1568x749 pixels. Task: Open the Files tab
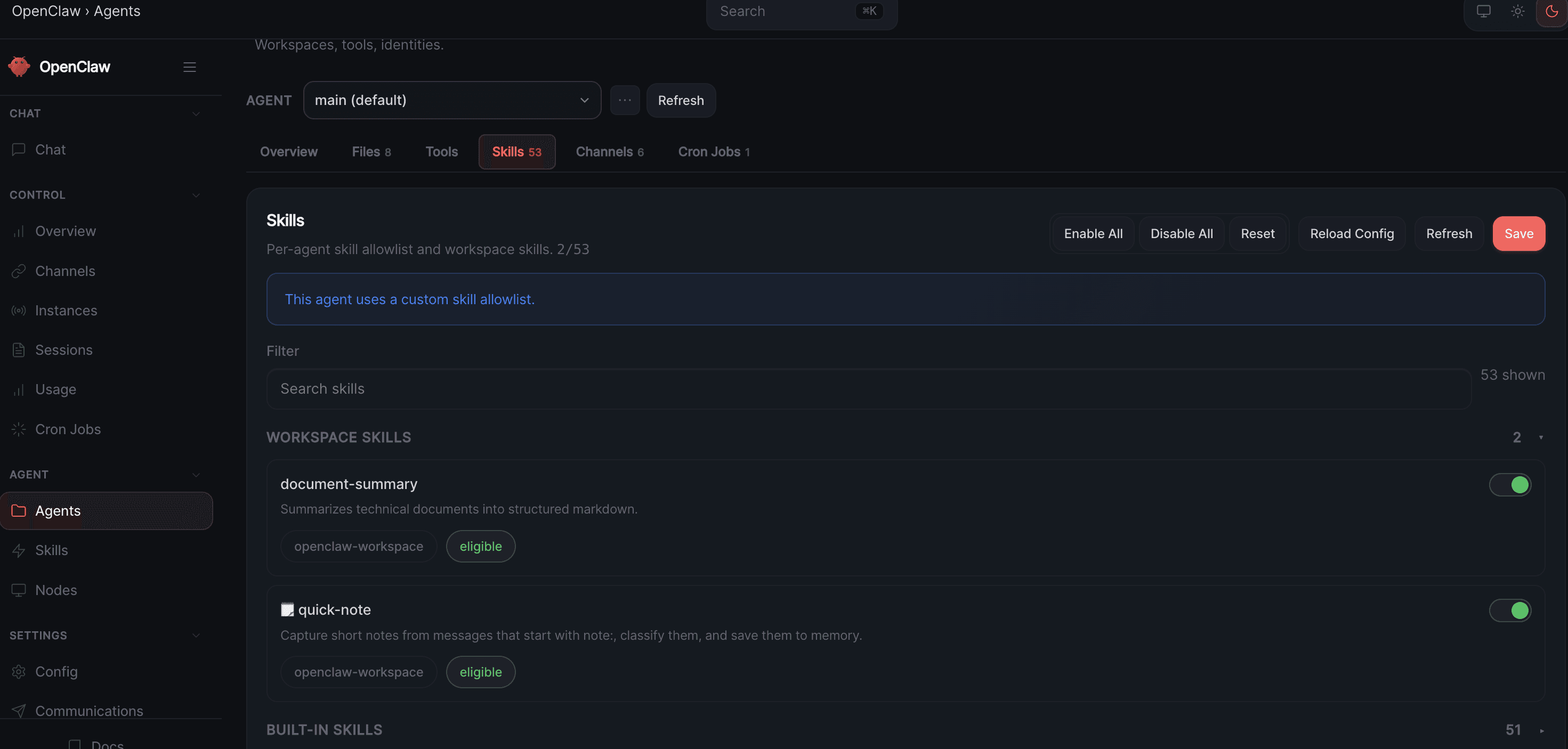click(371, 151)
